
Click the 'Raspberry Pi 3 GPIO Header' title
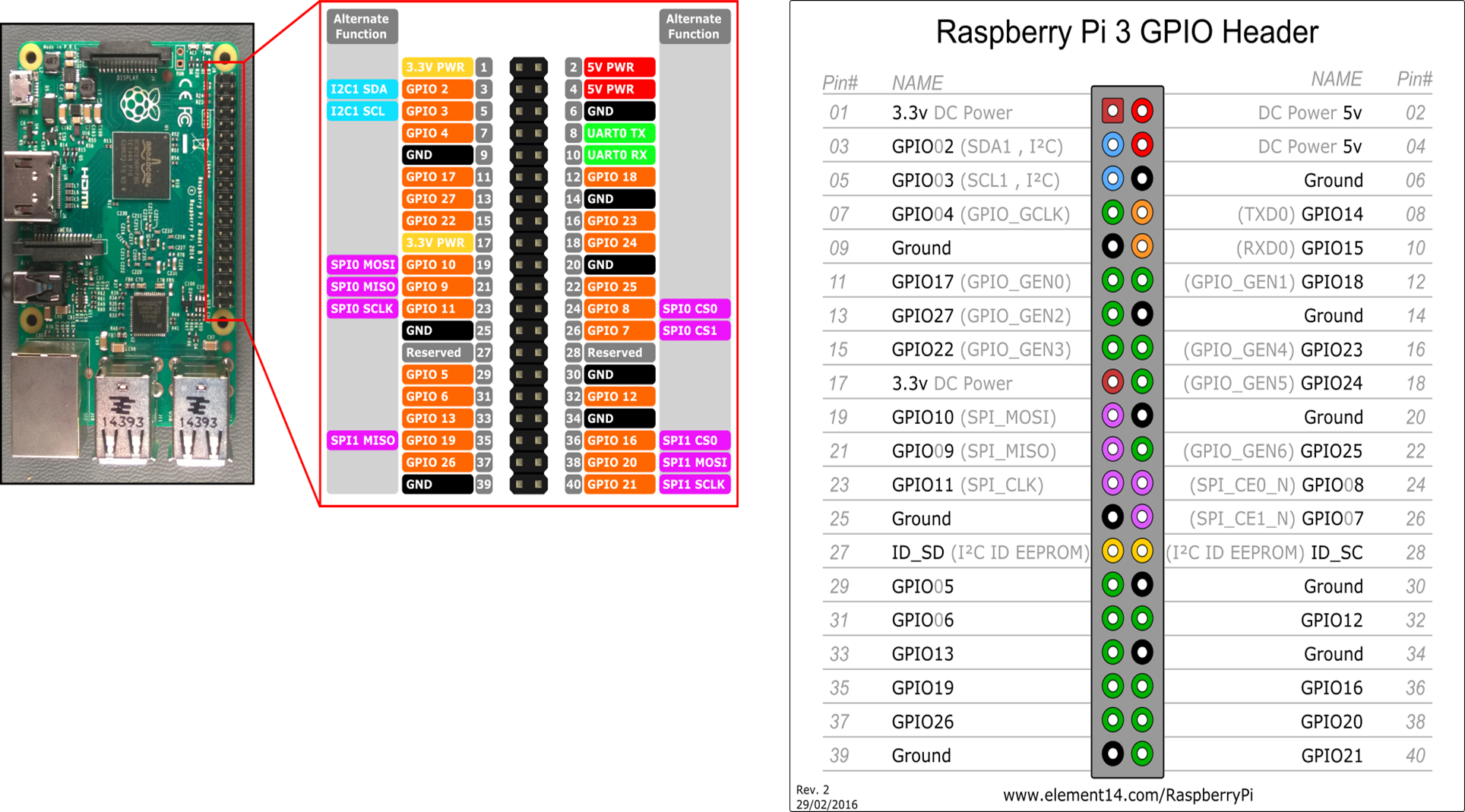point(1127,33)
